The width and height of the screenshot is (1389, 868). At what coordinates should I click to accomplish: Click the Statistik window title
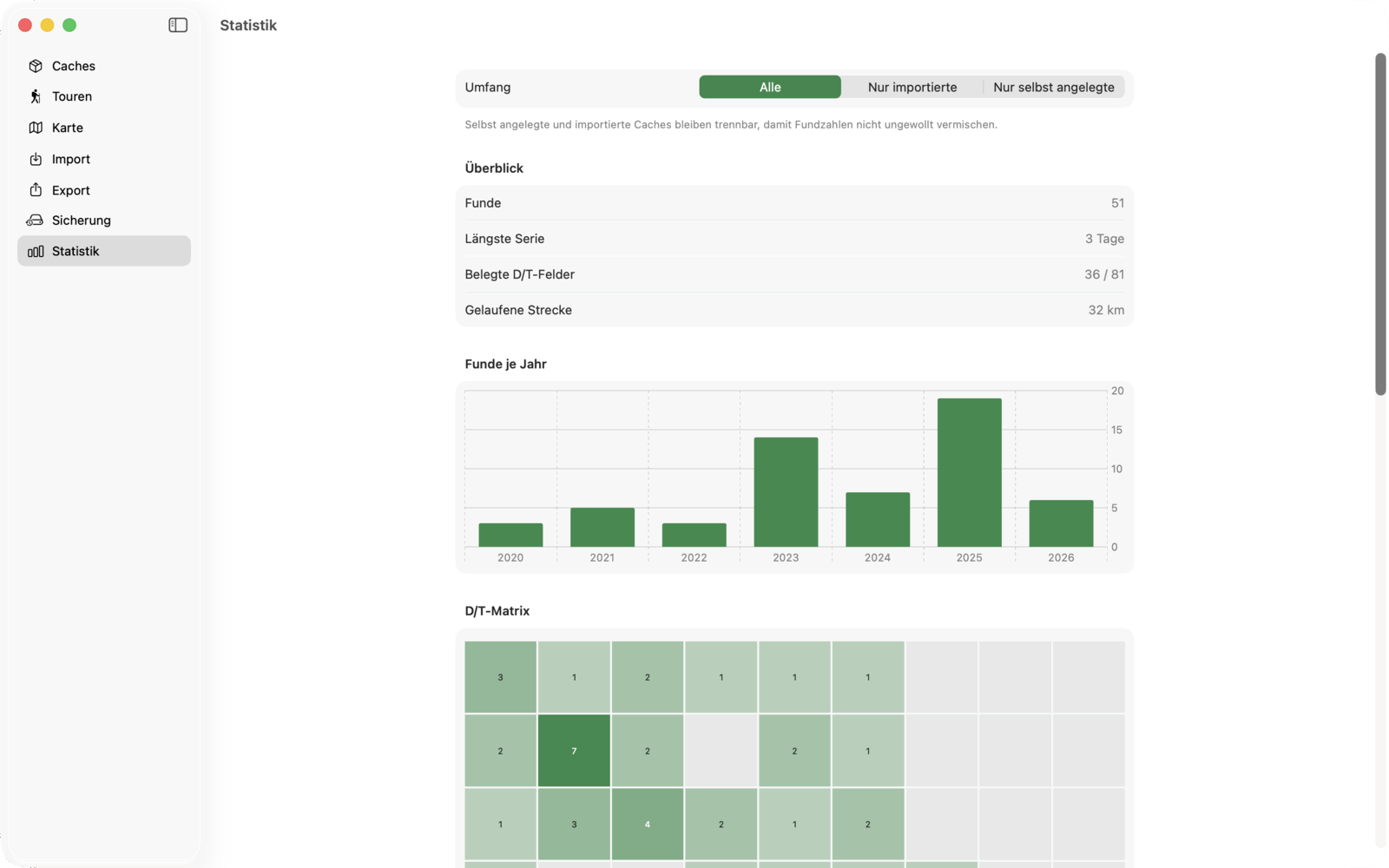click(x=248, y=25)
